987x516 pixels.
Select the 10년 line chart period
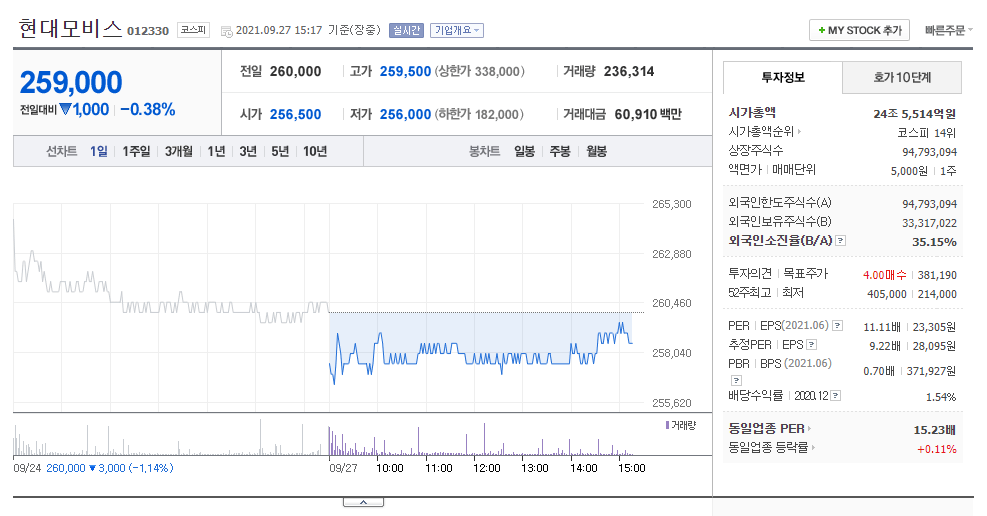pyautogui.click(x=315, y=152)
